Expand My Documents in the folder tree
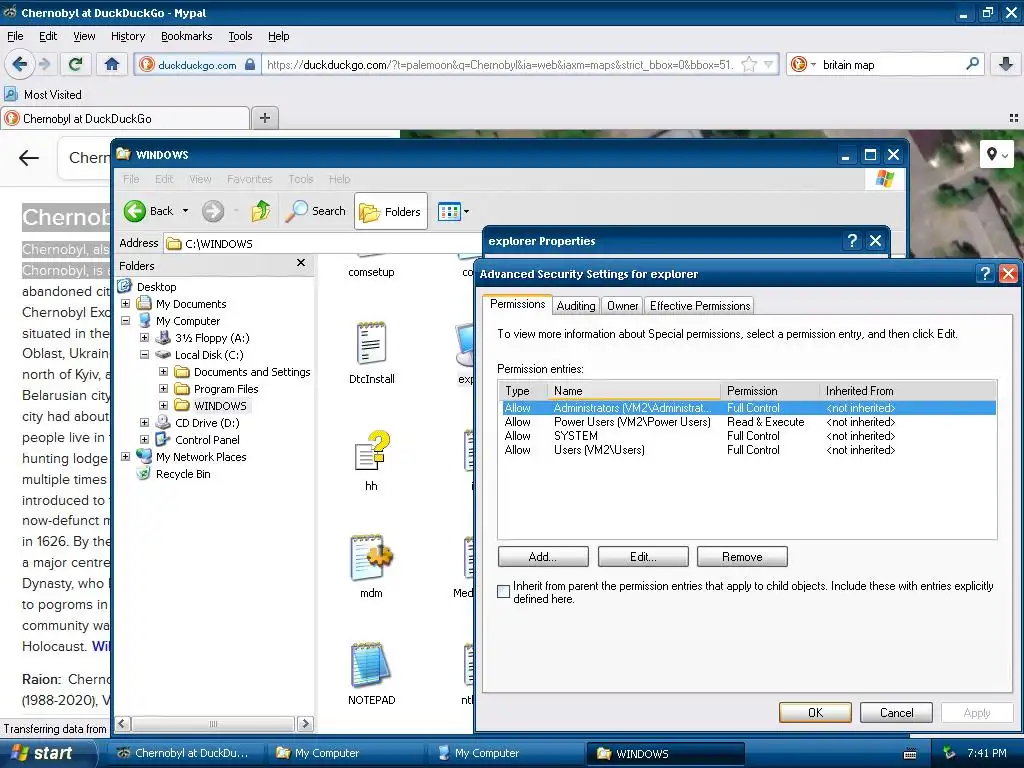The height and width of the screenshot is (768, 1024). click(x=125, y=304)
